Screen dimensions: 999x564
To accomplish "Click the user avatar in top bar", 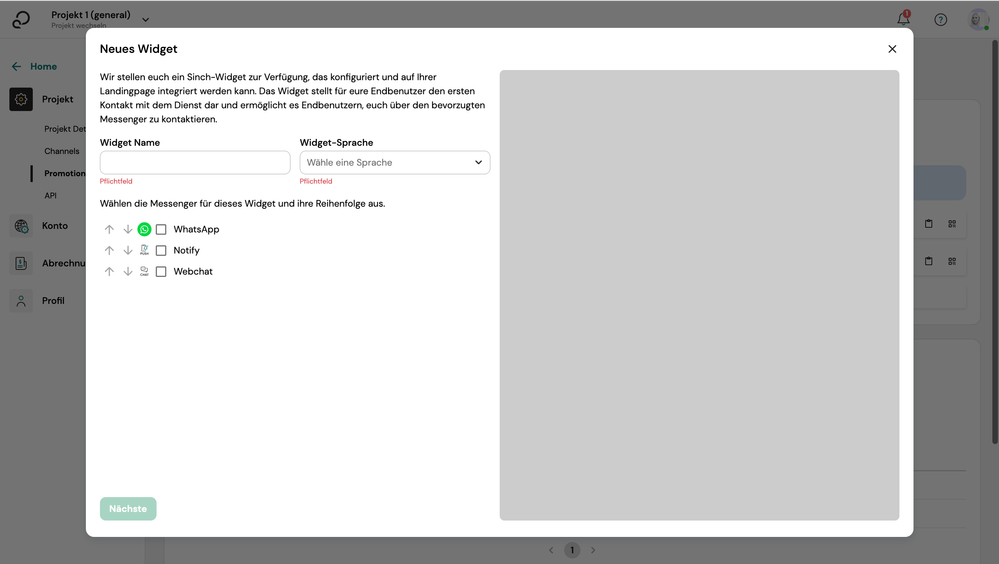I will tap(978, 19).
